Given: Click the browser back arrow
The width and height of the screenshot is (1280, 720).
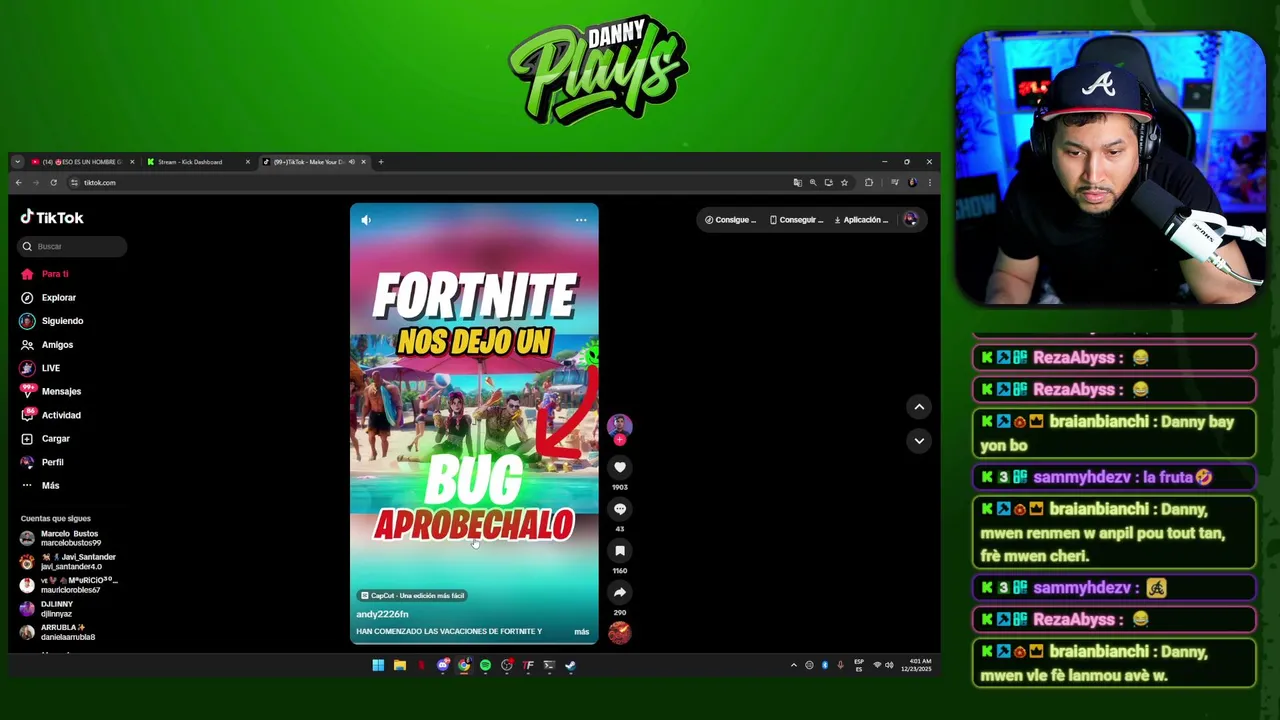Looking at the screenshot, I should 18,182.
